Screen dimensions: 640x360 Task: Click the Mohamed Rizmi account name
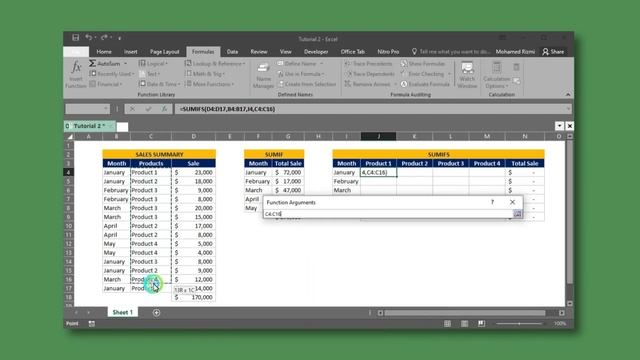click(x=515, y=52)
